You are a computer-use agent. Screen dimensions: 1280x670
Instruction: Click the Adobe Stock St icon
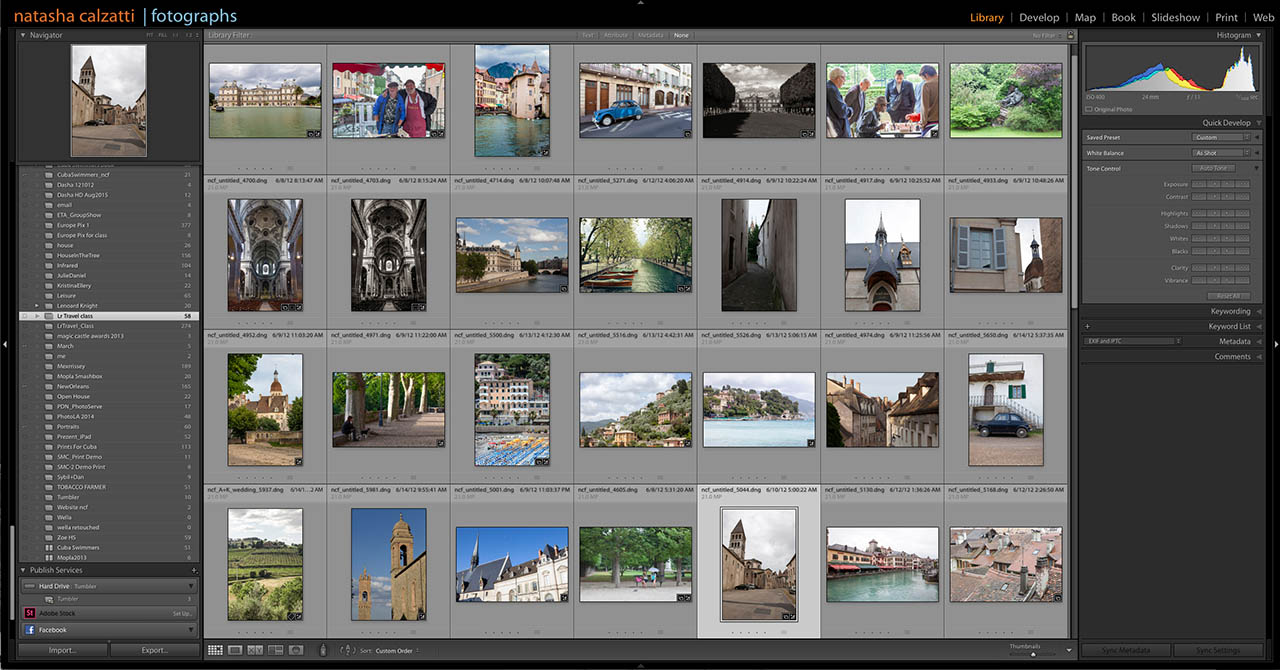point(30,613)
